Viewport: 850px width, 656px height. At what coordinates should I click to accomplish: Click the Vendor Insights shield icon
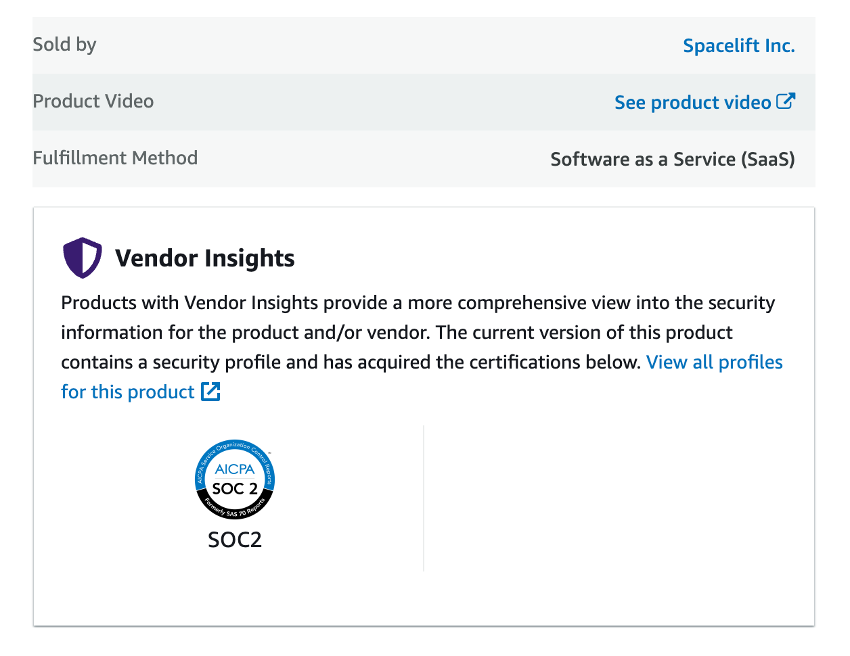point(82,258)
